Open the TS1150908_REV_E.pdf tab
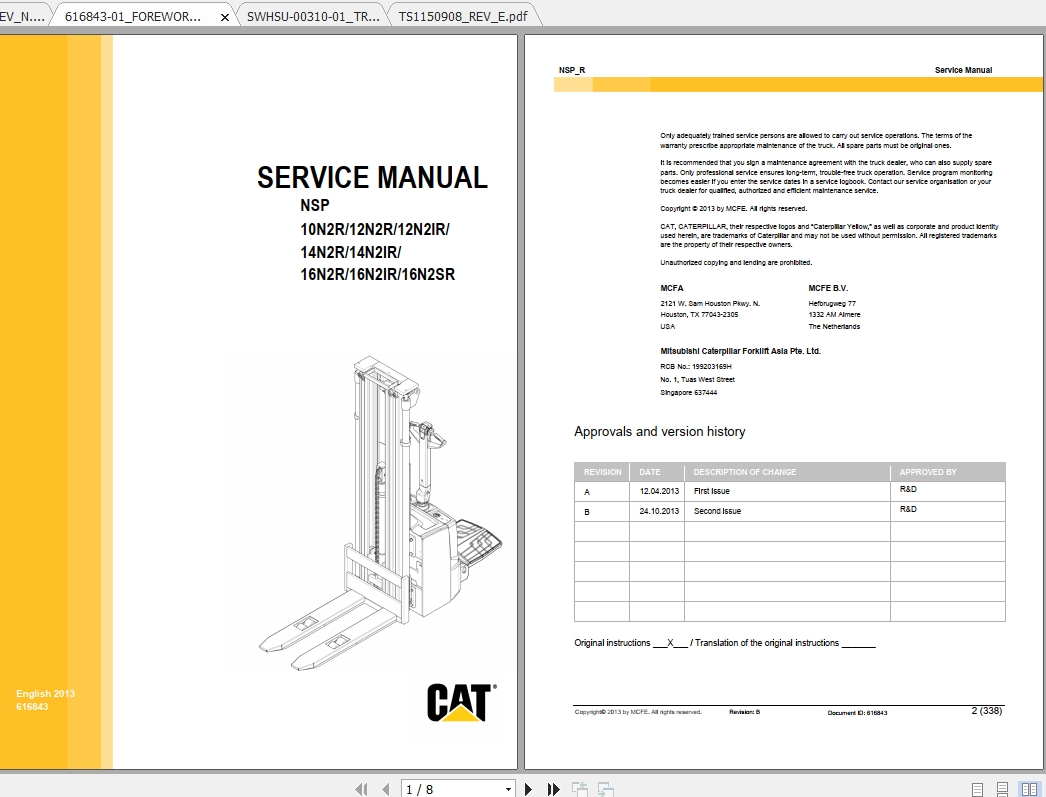Viewport: 1046px width, 797px height. point(463,16)
